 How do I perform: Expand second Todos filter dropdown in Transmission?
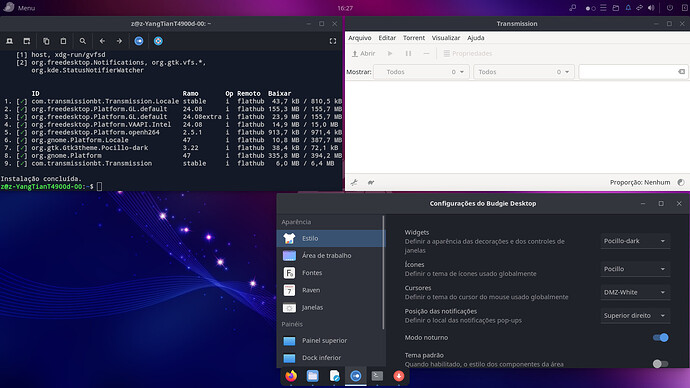524,72
